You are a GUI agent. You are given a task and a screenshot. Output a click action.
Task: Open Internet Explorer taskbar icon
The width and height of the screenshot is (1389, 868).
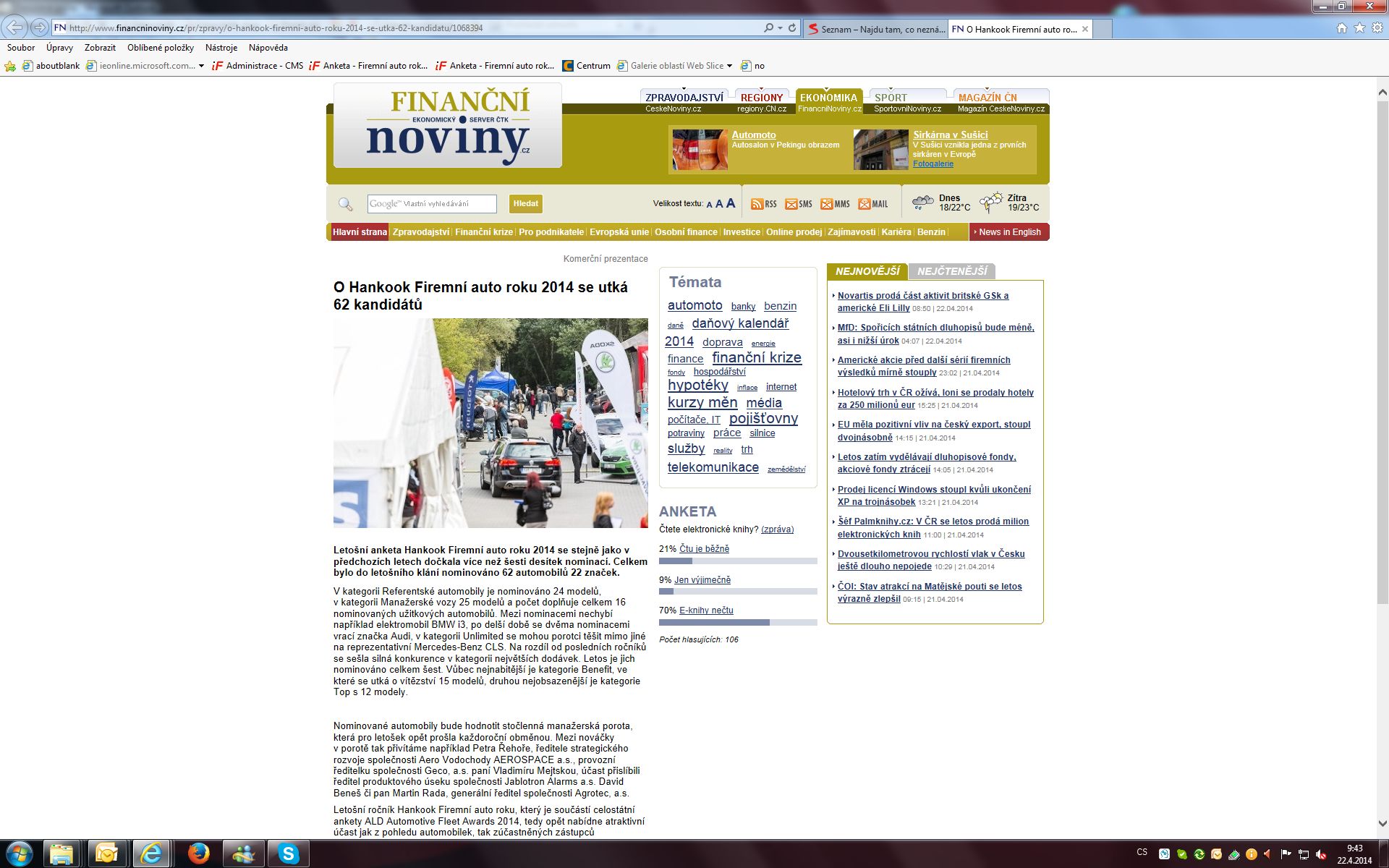(x=151, y=854)
